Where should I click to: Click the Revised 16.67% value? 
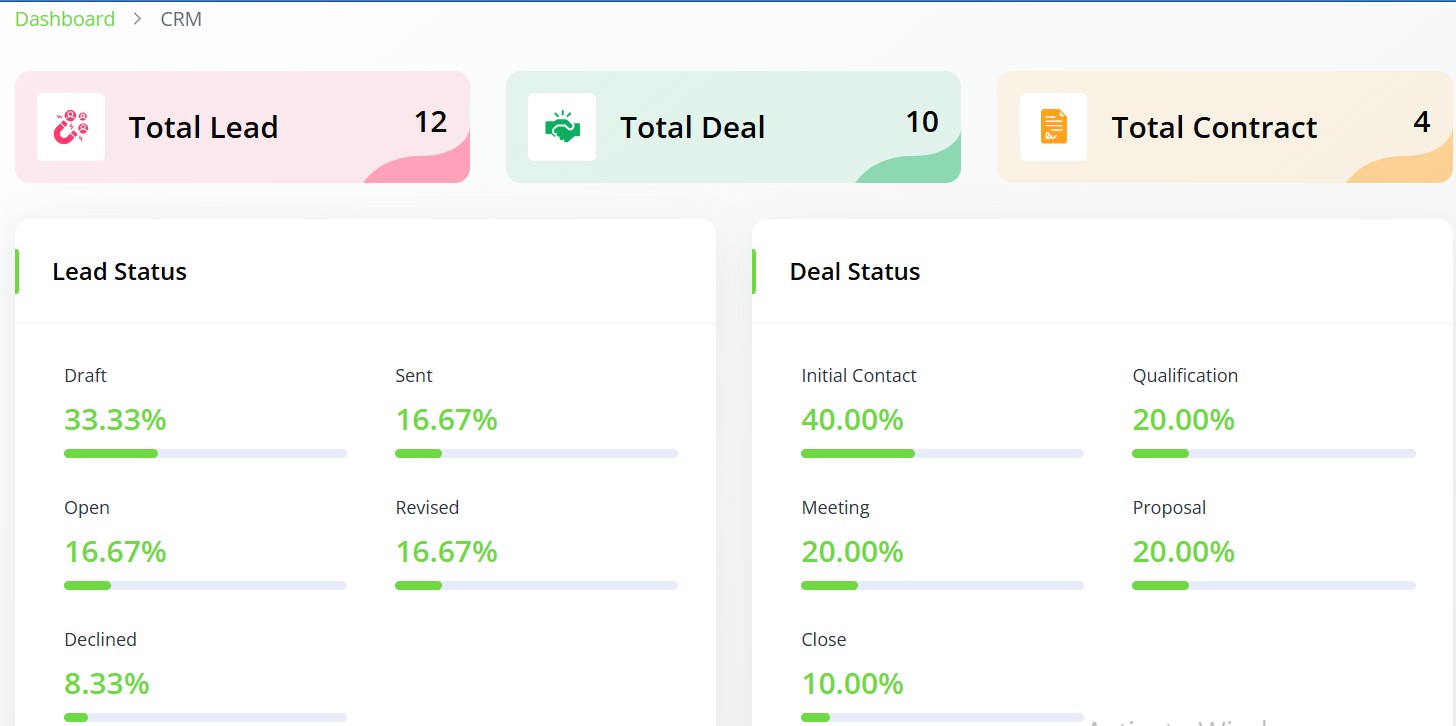coord(446,552)
